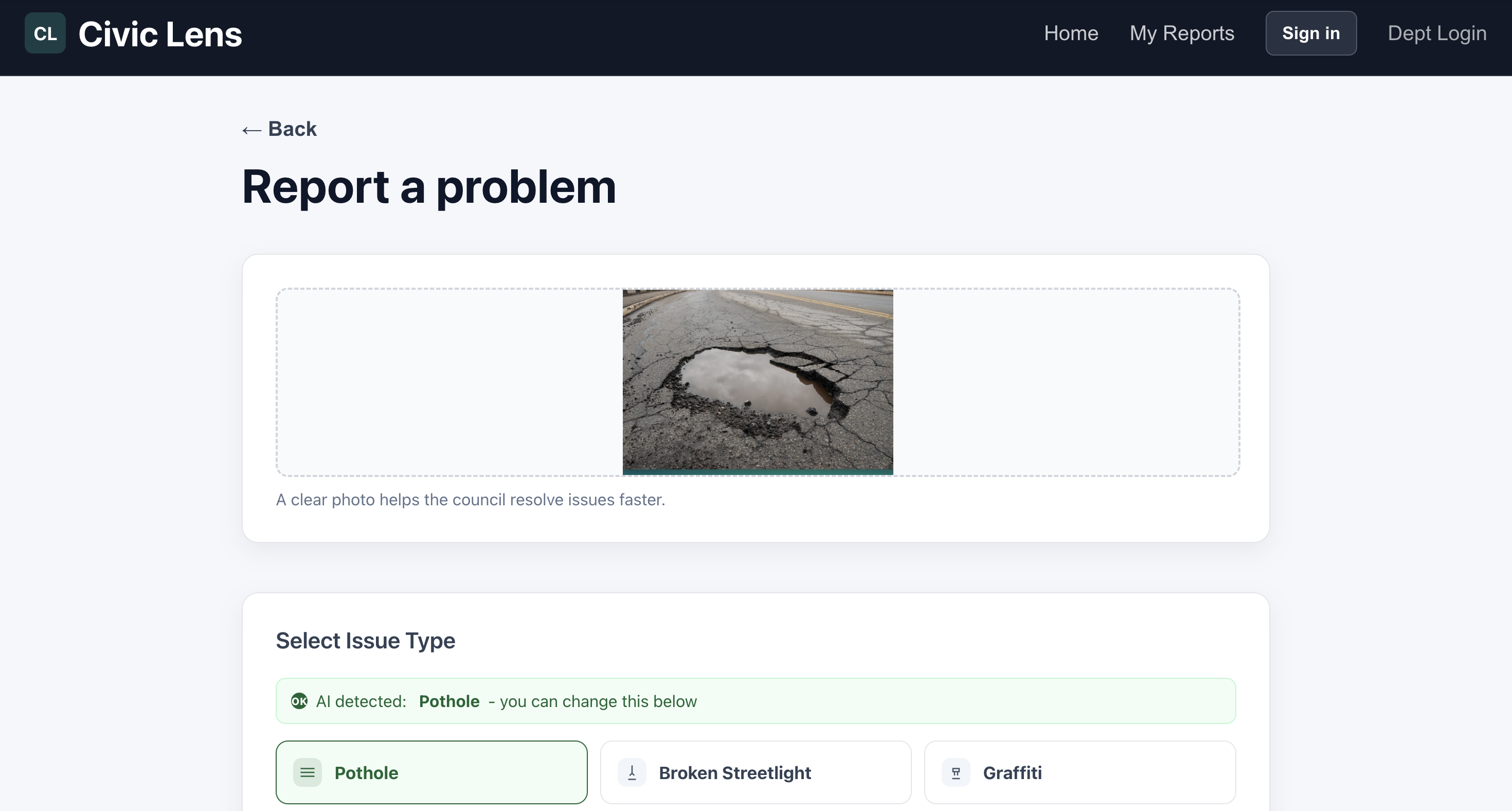Click the green OK badge icon
The height and width of the screenshot is (811, 1512).
[299, 701]
